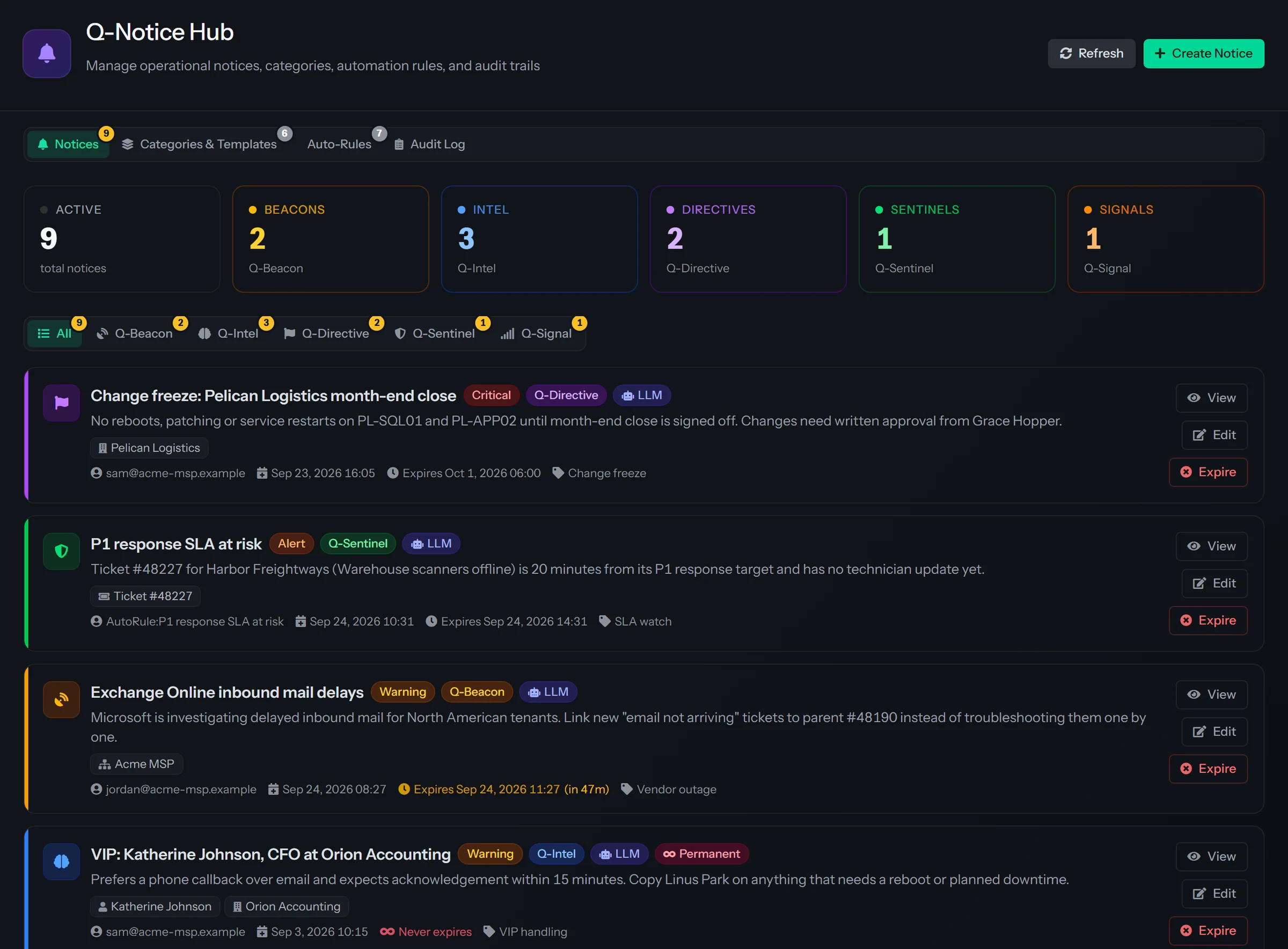Click the purple bell icon beside Q-Notice Hub
1288x949 pixels.
click(x=47, y=54)
